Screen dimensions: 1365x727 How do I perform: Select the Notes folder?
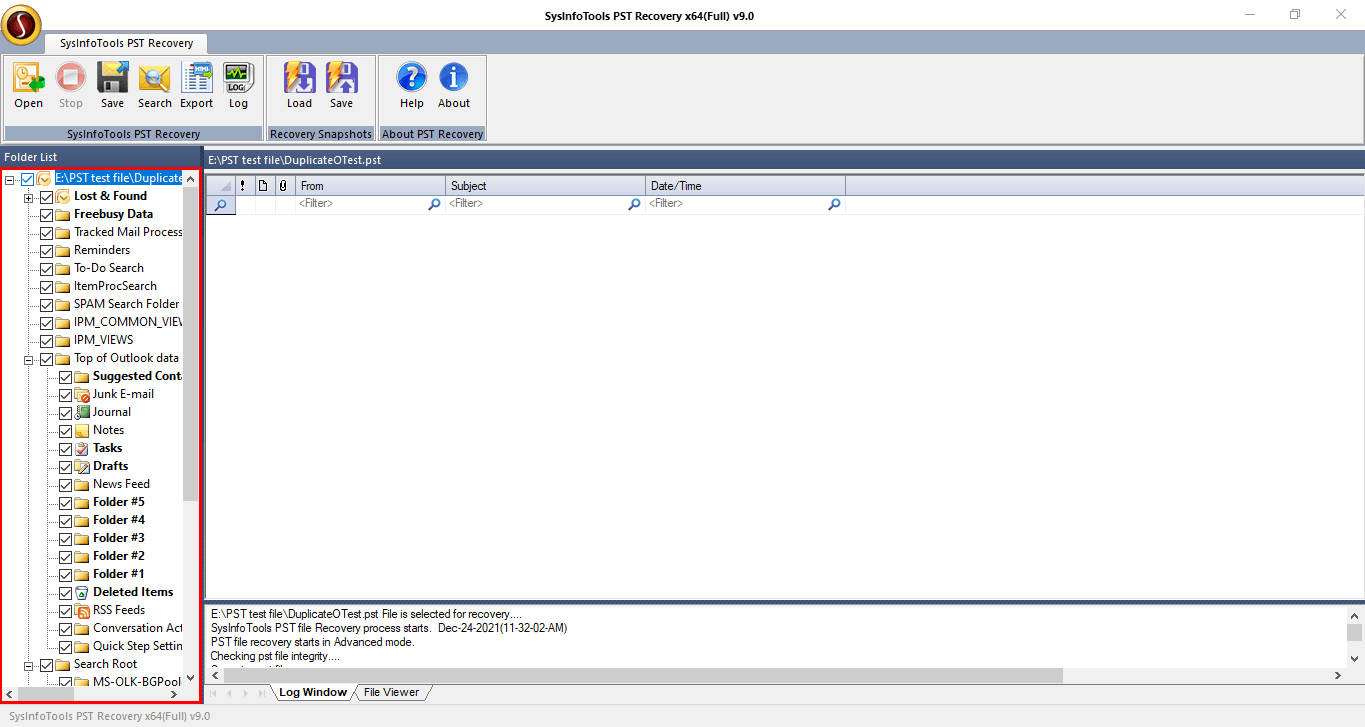coord(109,430)
